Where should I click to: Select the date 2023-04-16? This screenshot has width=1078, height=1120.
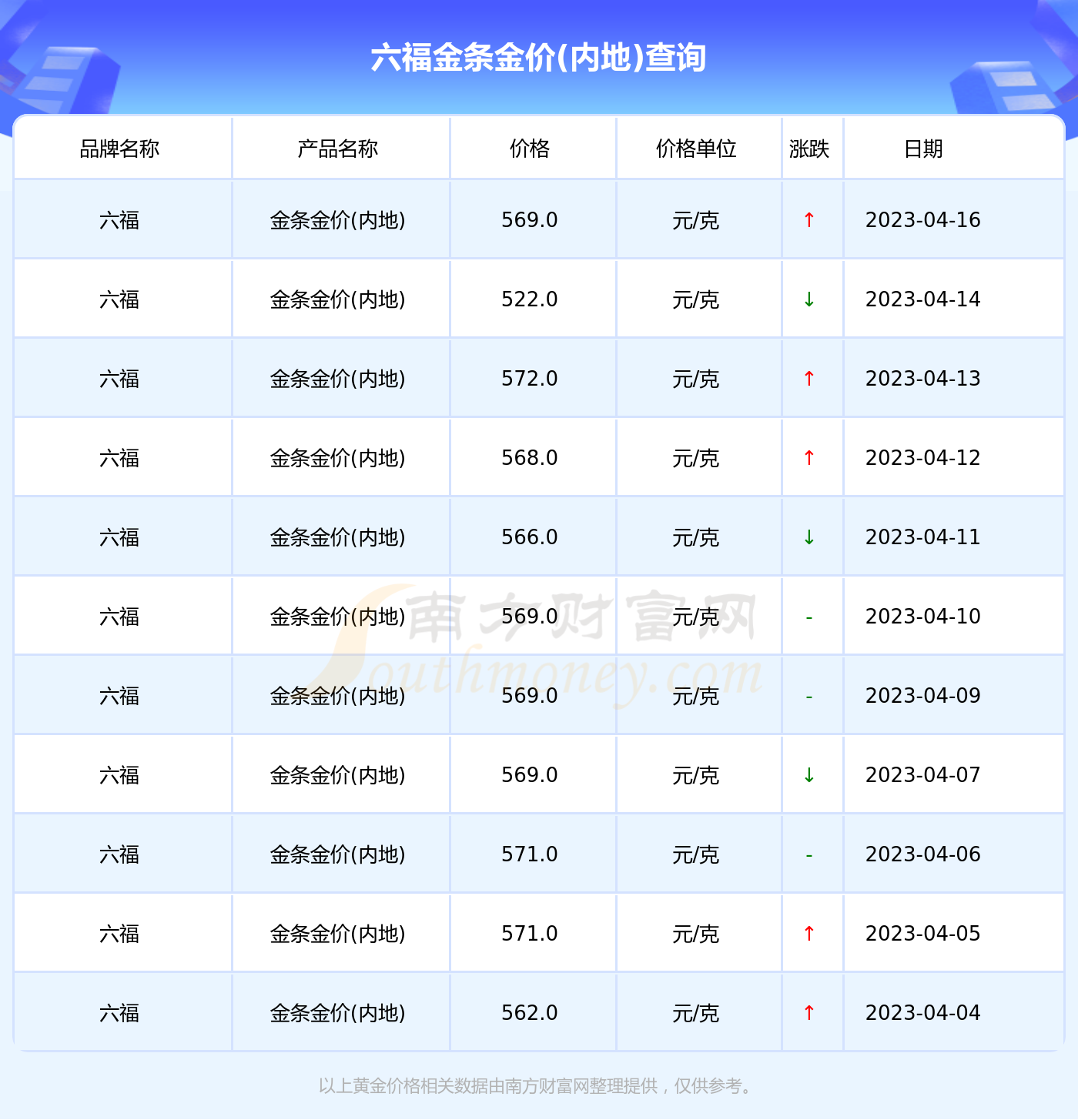[x=923, y=220]
